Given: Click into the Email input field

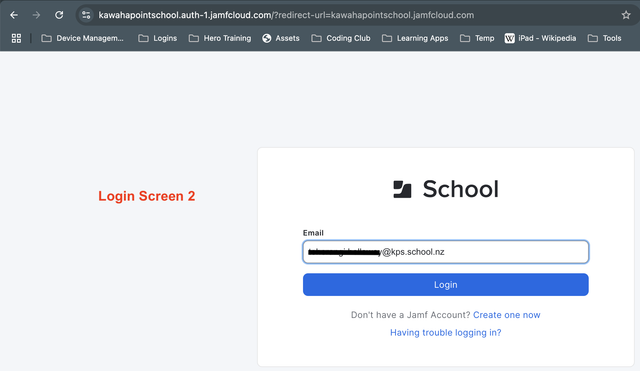Looking at the screenshot, I should click(x=446, y=252).
